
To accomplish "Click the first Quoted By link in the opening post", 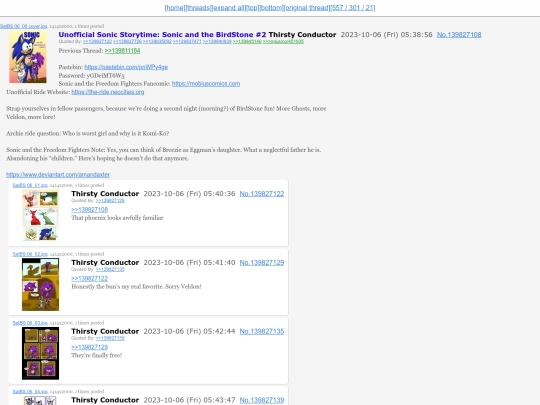I will (97, 42).
